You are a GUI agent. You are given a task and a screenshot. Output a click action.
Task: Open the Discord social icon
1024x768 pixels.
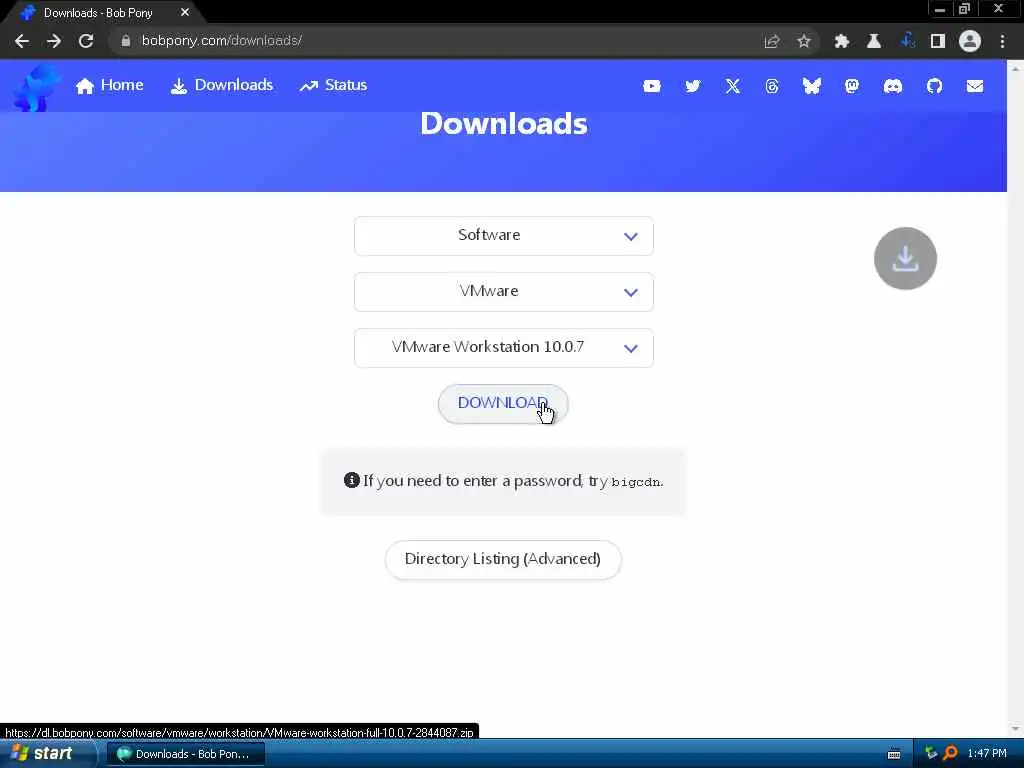[893, 86]
